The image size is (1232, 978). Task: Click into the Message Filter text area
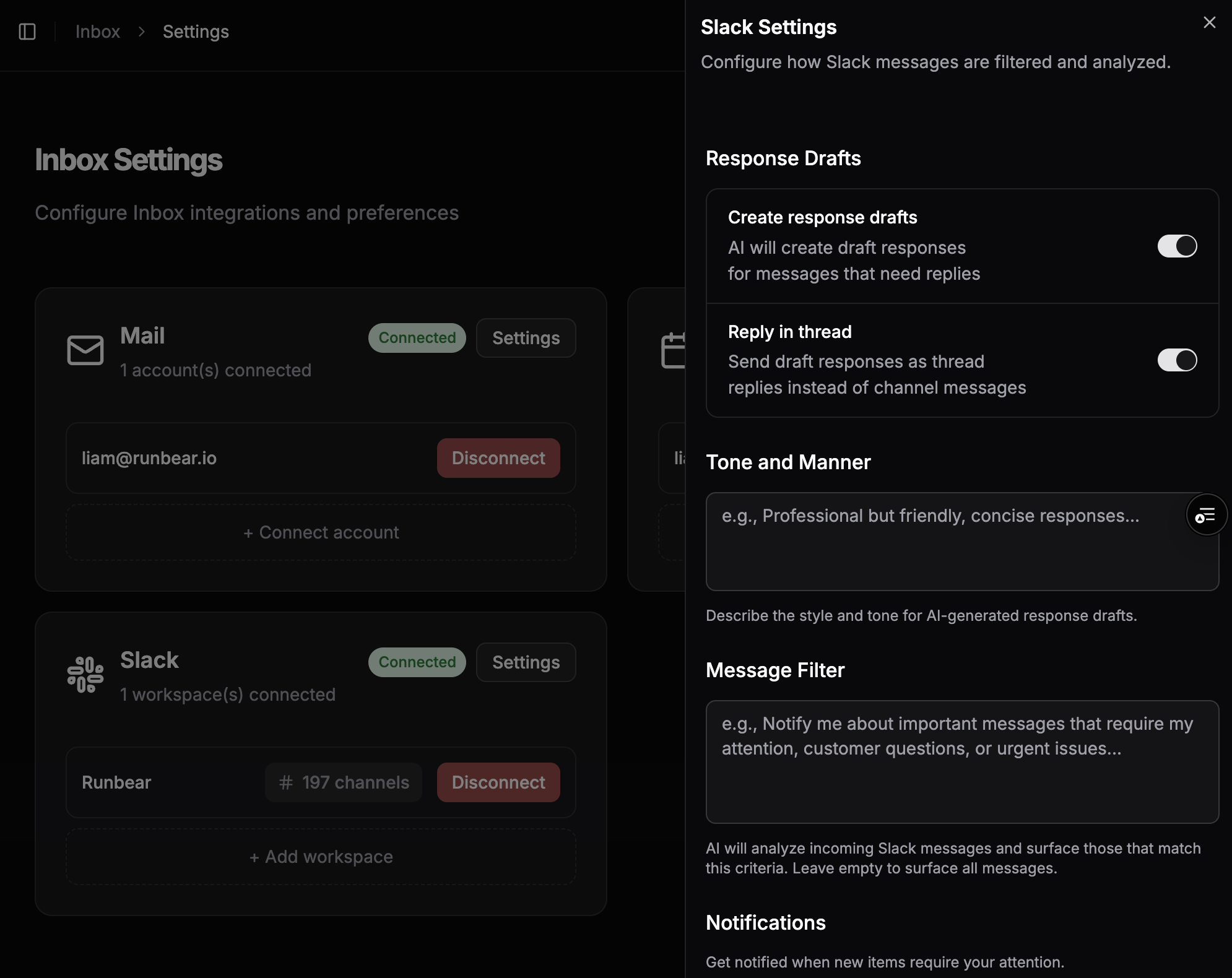(x=962, y=761)
